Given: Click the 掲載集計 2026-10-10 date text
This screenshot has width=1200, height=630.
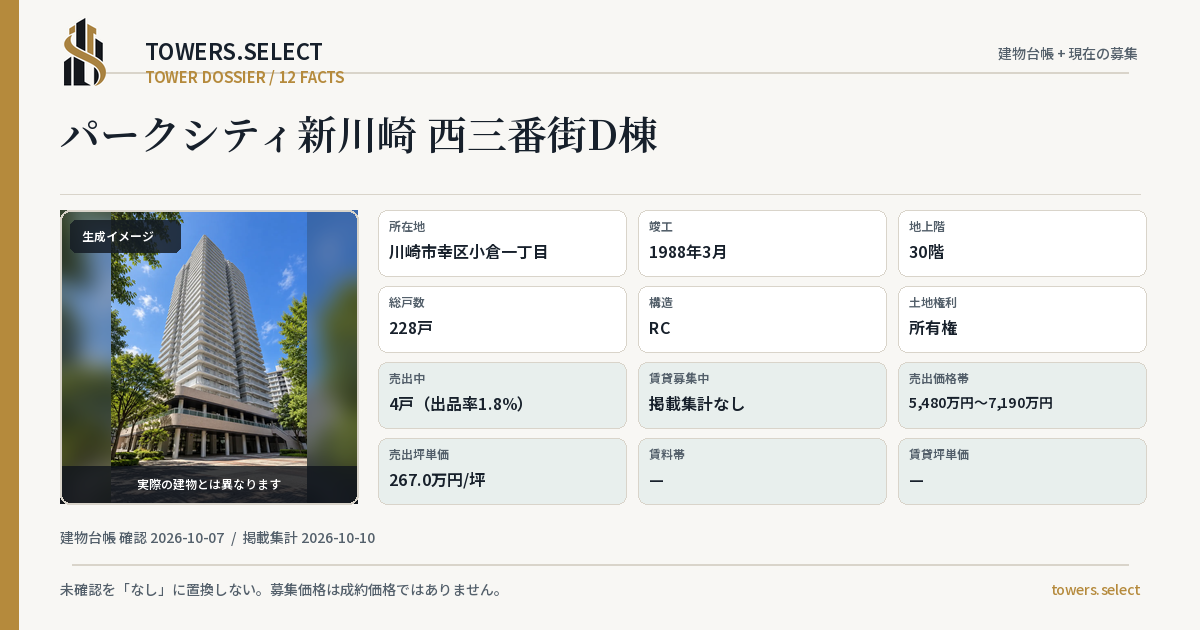Looking at the screenshot, I should (x=309, y=538).
